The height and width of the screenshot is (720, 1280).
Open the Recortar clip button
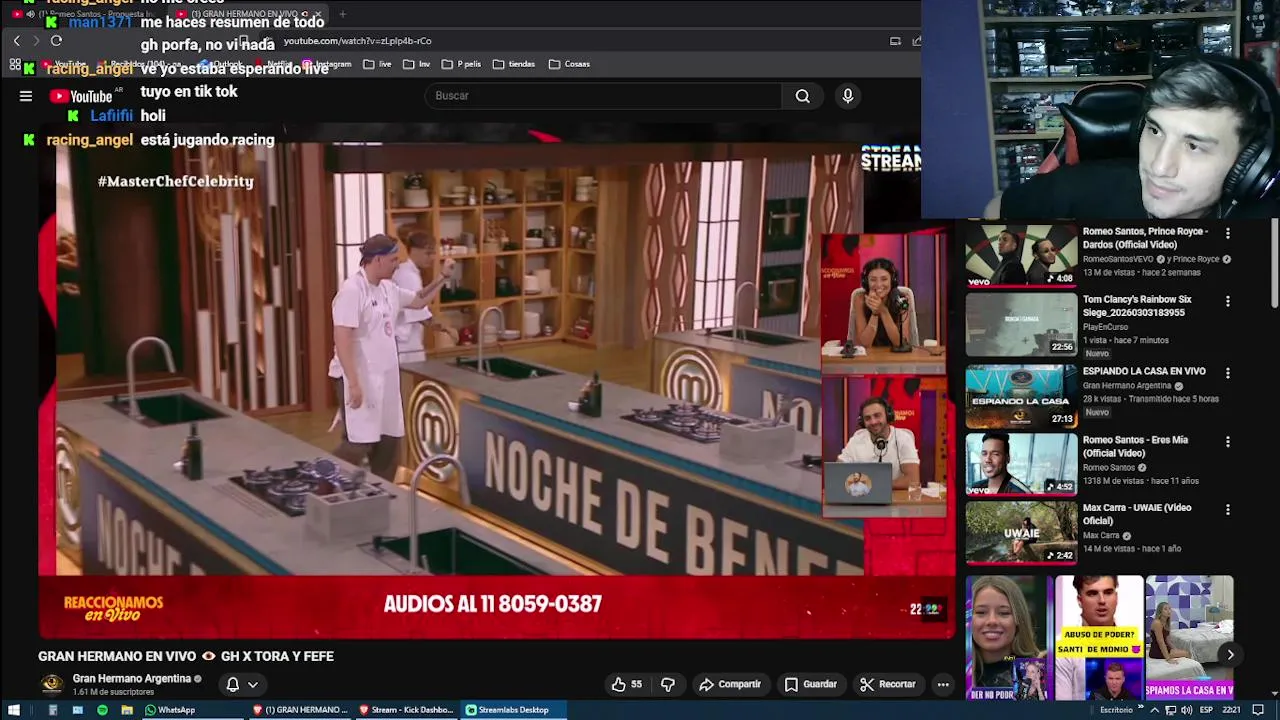click(x=888, y=684)
